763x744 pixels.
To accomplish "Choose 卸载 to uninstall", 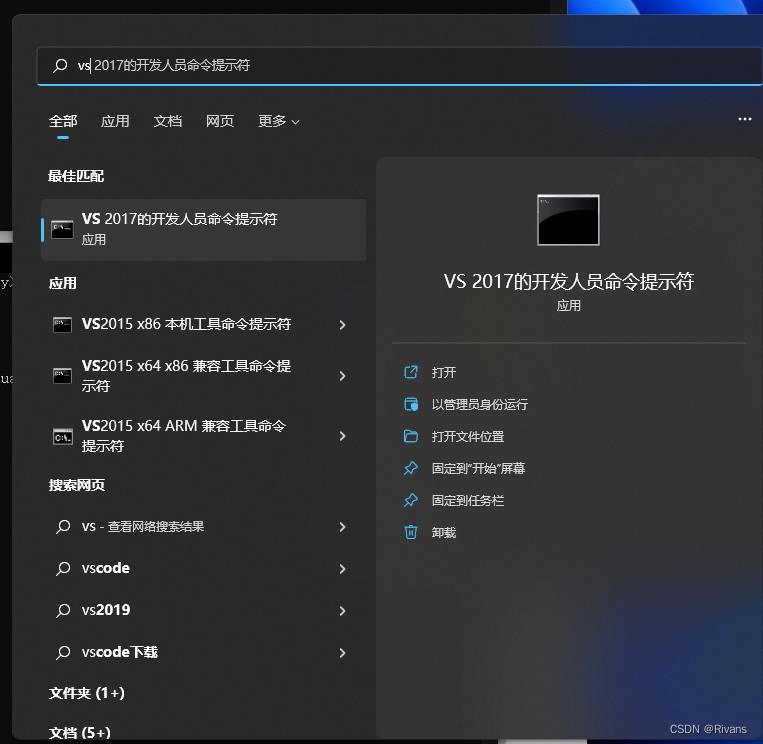I will 444,533.
